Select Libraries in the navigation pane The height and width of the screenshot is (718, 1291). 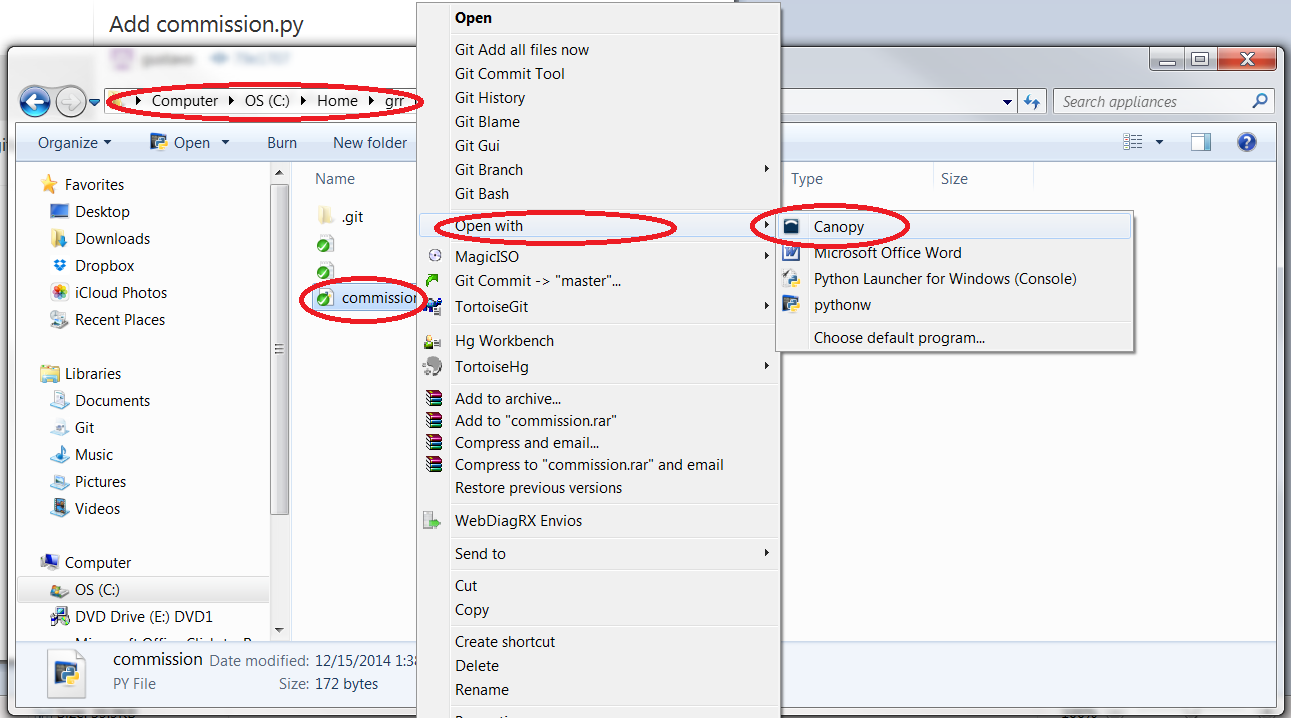coord(93,374)
